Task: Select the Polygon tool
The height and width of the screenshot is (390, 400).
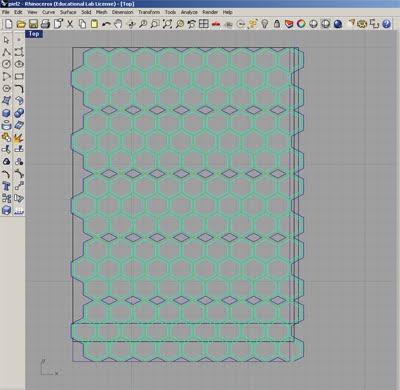Action: [6, 88]
